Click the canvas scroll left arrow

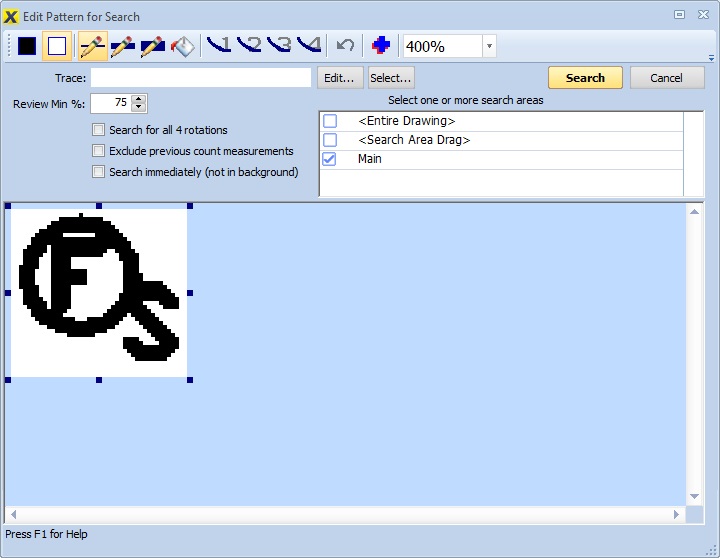[x=13, y=514]
